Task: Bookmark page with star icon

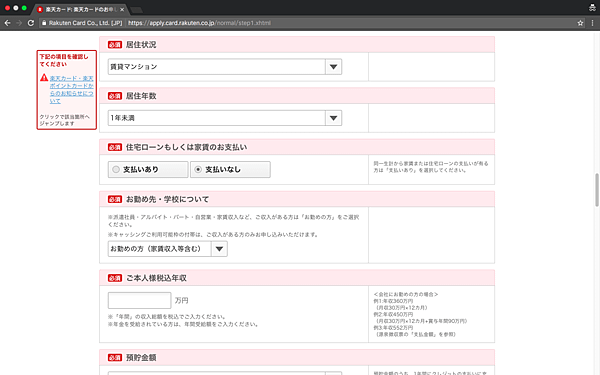Action: coord(580,23)
